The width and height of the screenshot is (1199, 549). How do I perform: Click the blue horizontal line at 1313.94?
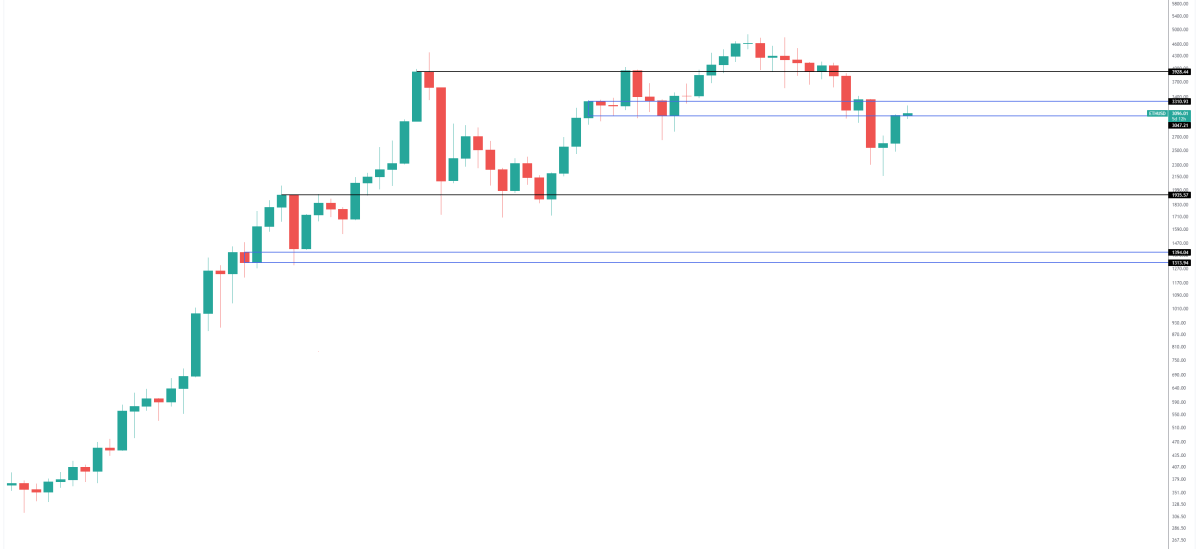pyautogui.click(x=700, y=262)
